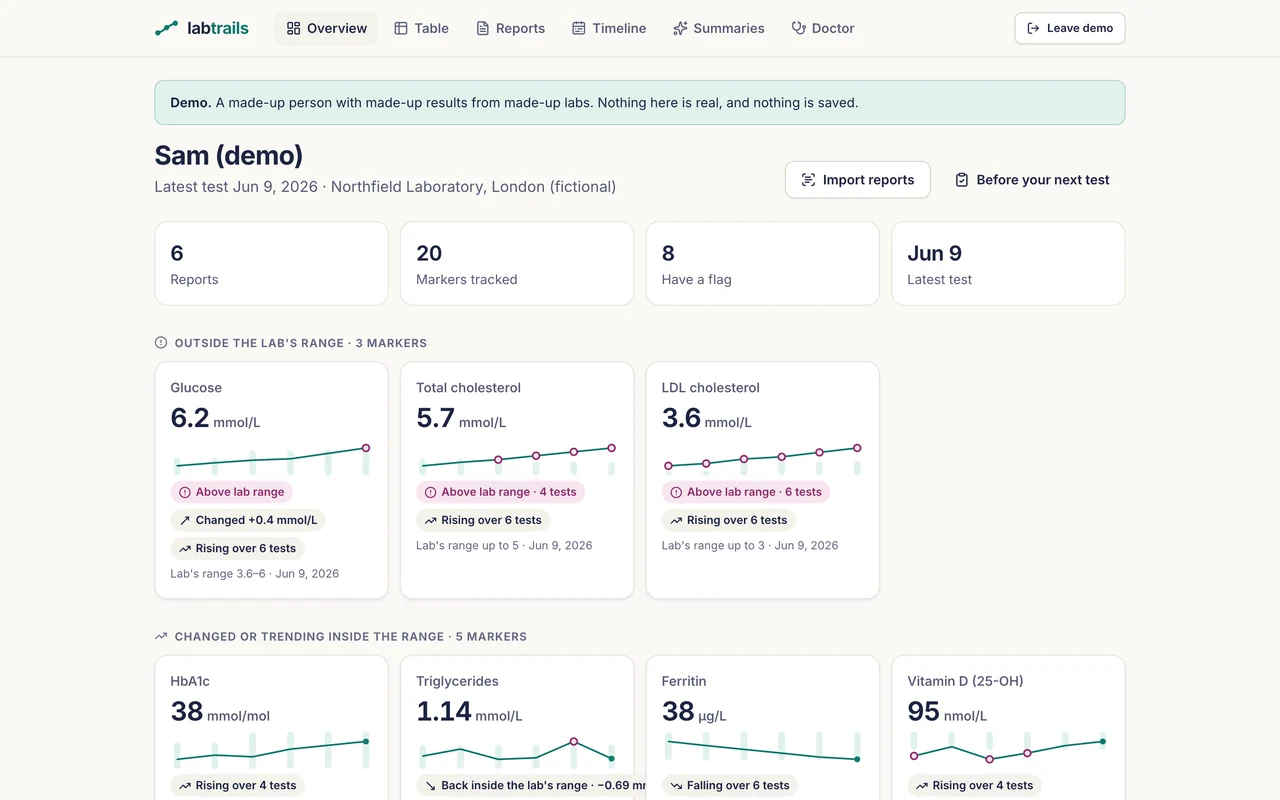The image size is (1280, 800).
Task: Click the Import reports button
Action: coord(858,180)
